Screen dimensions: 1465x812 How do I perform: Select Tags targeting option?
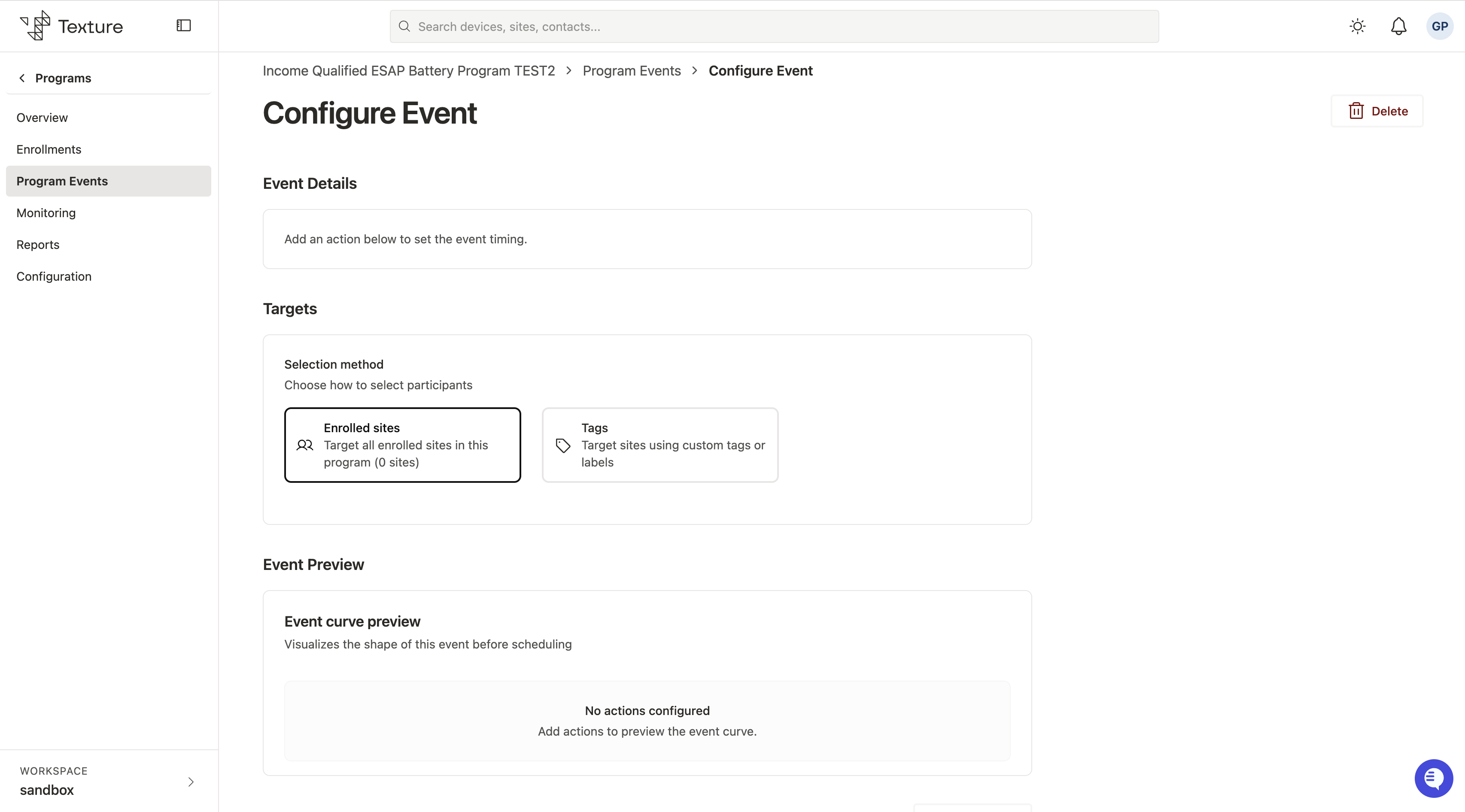[660, 445]
